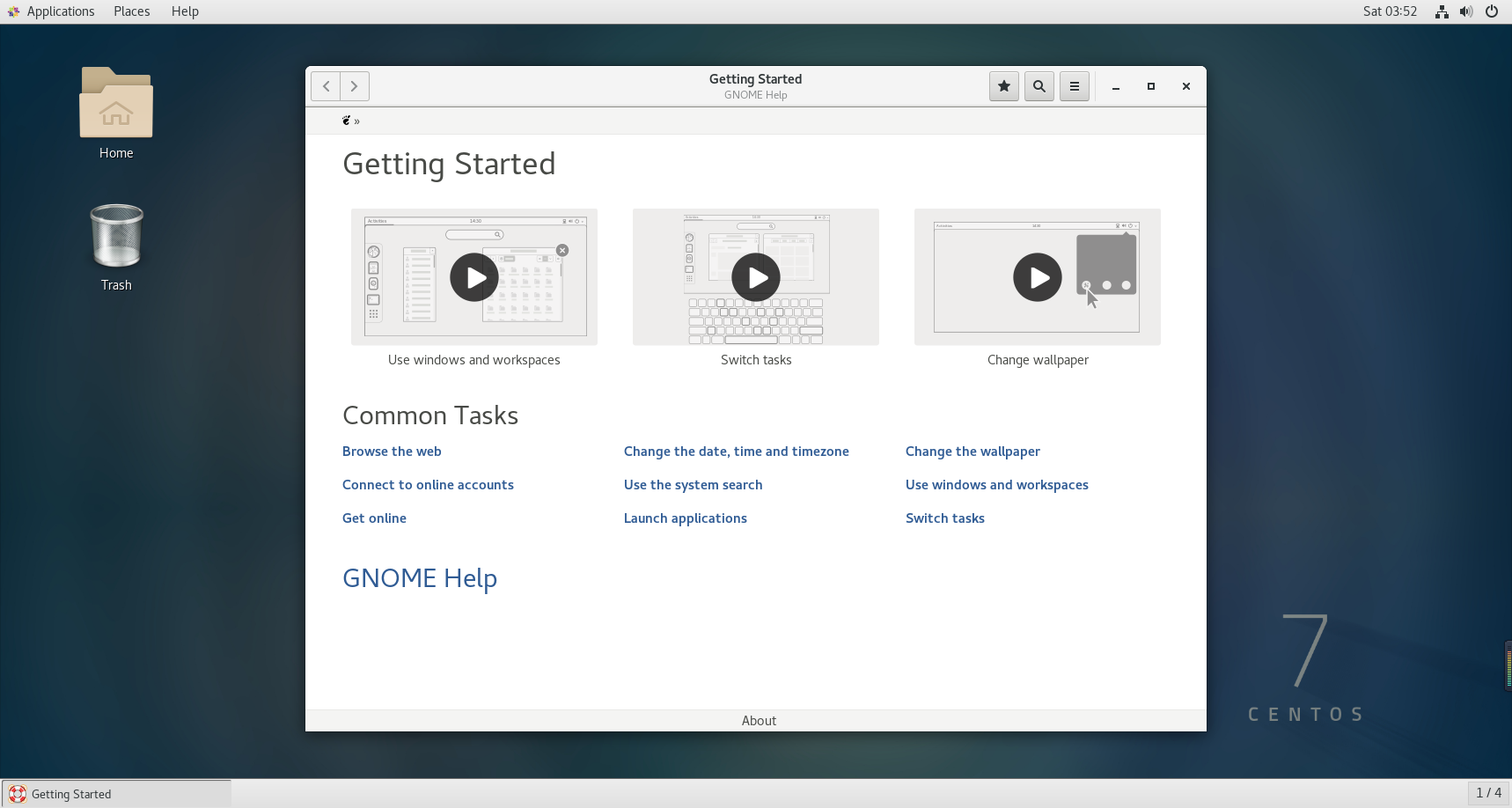Play the Change wallpaper video
The width and height of the screenshot is (1512, 808).
tap(1038, 277)
